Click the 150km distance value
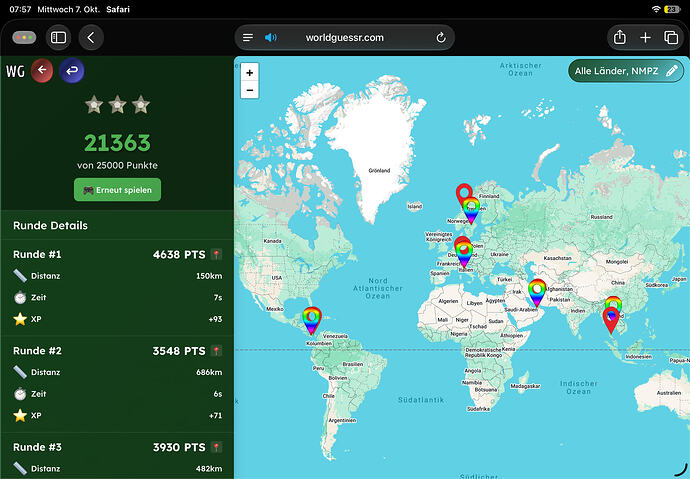The image size is (690, 479). pos(209,276)
